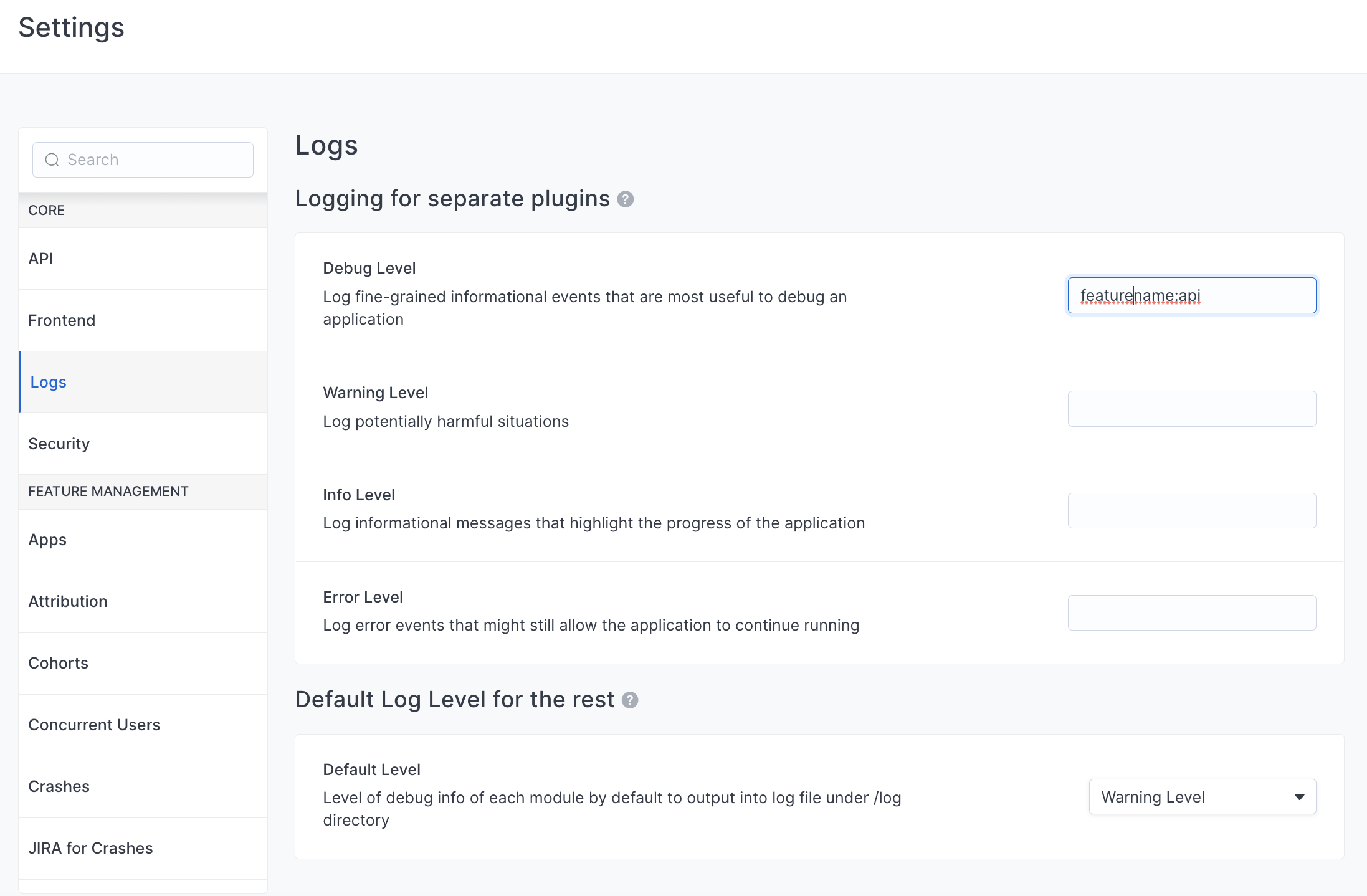Open Crashes settings

click(143, 787)
